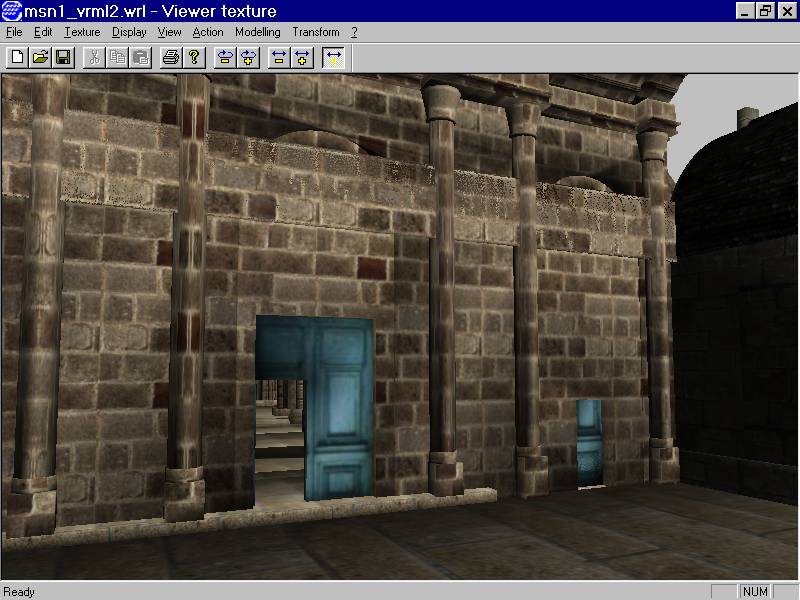Image resolution: width=800 pixels, height=600 pixels.
Task: Click the application icon in the title bar
Action: 12,11
